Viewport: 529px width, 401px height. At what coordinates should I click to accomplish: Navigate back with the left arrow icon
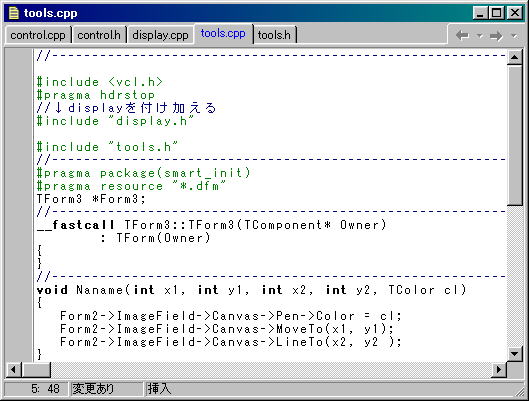point(462,35)
